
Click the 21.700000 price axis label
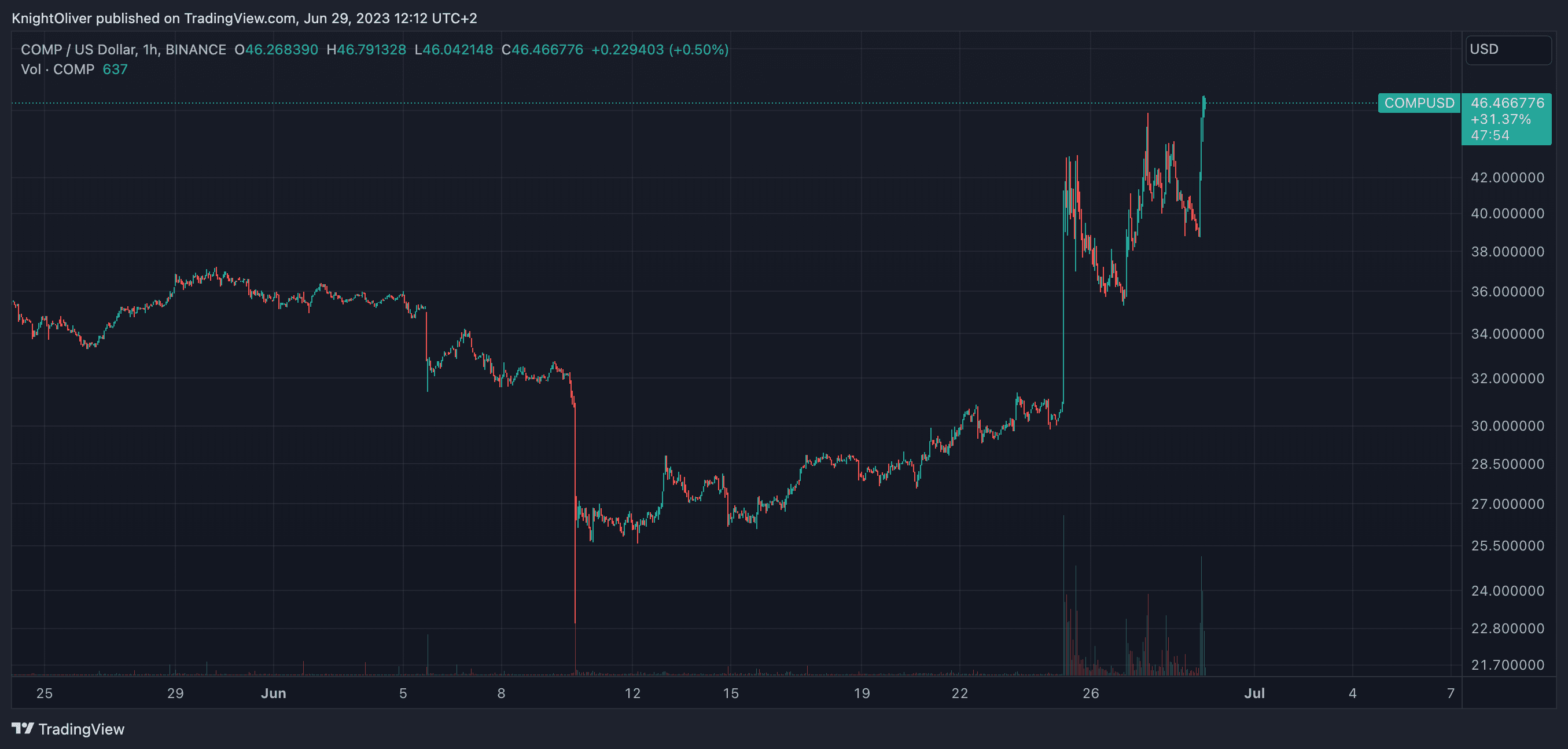click(x=1507, y=665)
